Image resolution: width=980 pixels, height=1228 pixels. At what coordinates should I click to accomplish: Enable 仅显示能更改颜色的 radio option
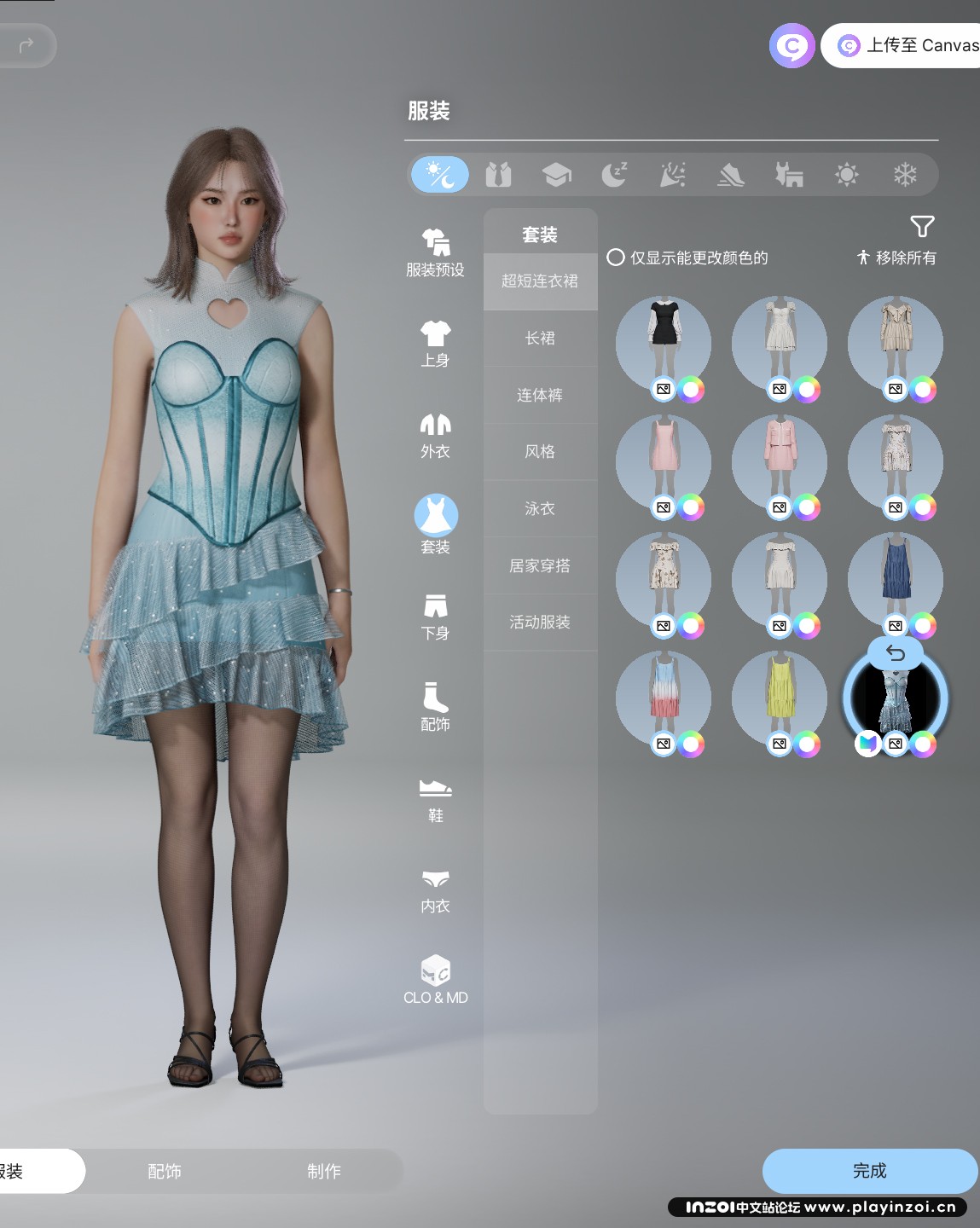(x=616, y=258)
